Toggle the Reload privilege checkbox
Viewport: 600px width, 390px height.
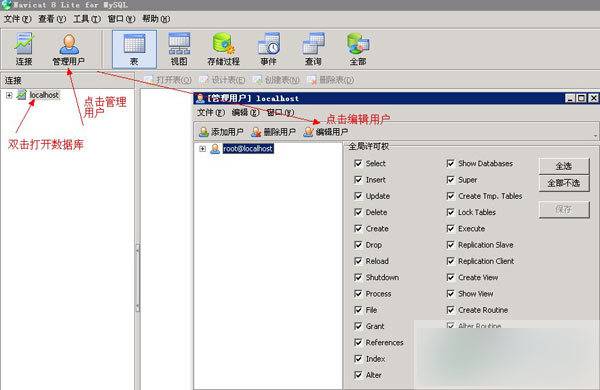click(x=358, y=261)
